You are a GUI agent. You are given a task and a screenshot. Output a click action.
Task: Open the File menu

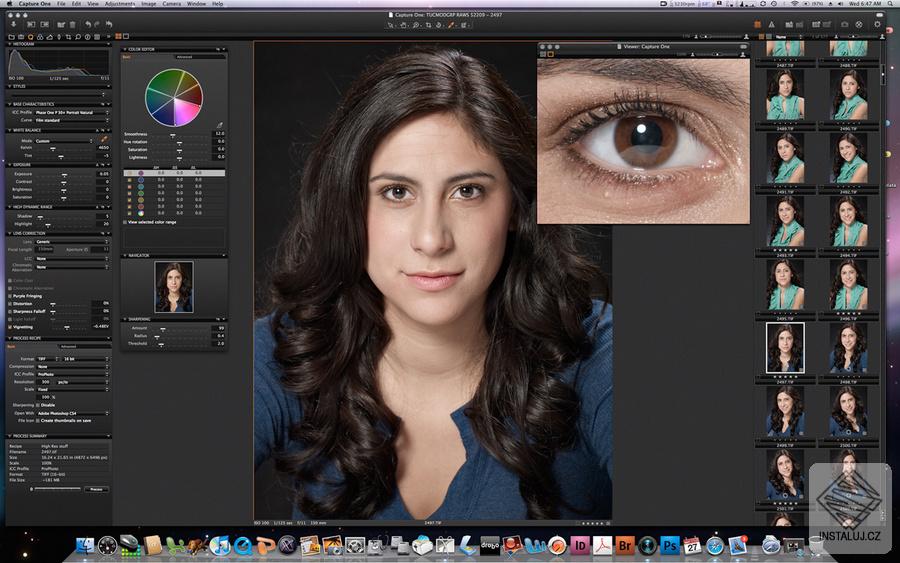[x=61, y=4]
